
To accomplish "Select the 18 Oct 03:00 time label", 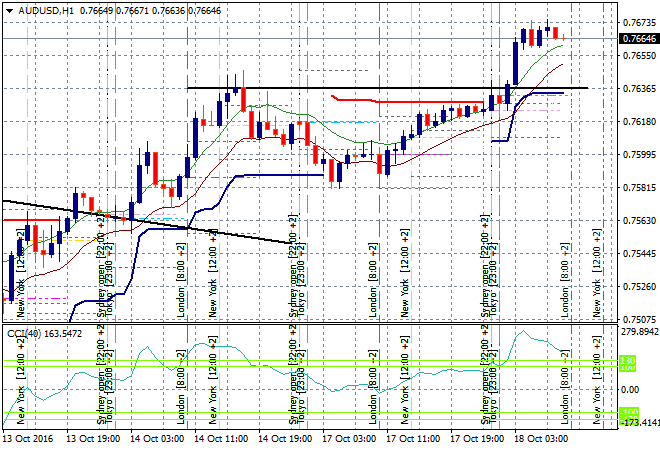I will pos(541,440).
